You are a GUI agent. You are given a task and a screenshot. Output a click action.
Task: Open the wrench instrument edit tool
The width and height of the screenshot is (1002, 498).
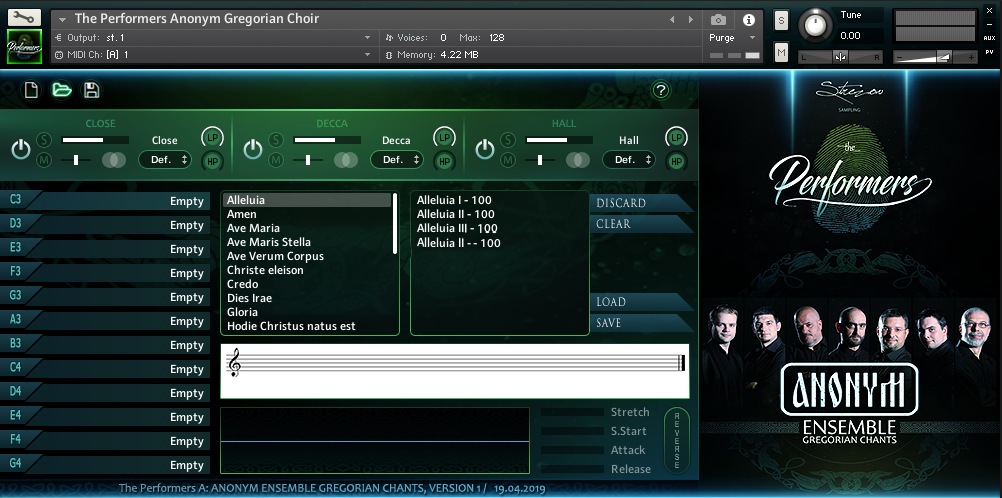click(24, 17)
